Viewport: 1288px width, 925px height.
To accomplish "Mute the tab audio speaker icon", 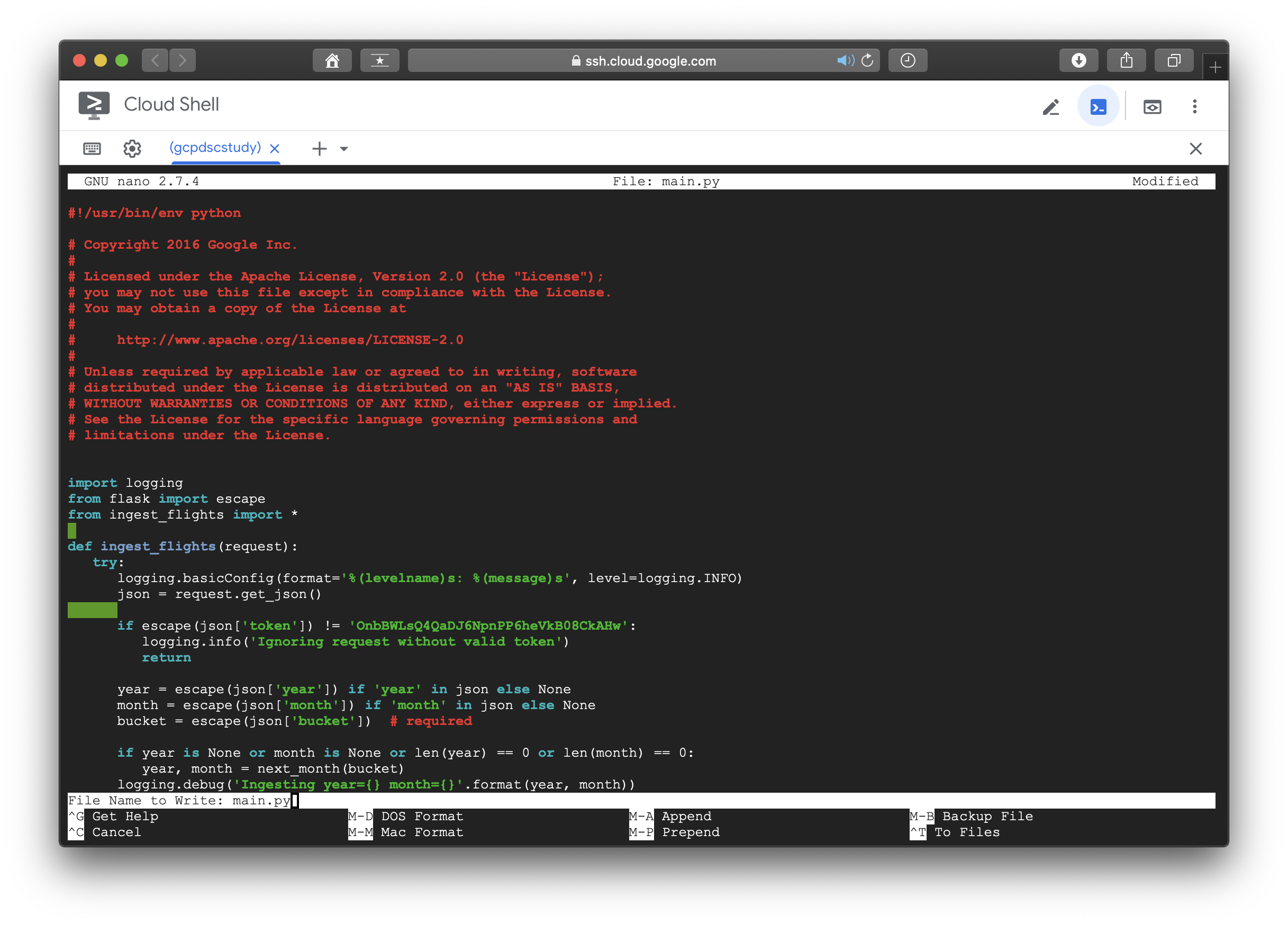I will click(x=845, y=60).
